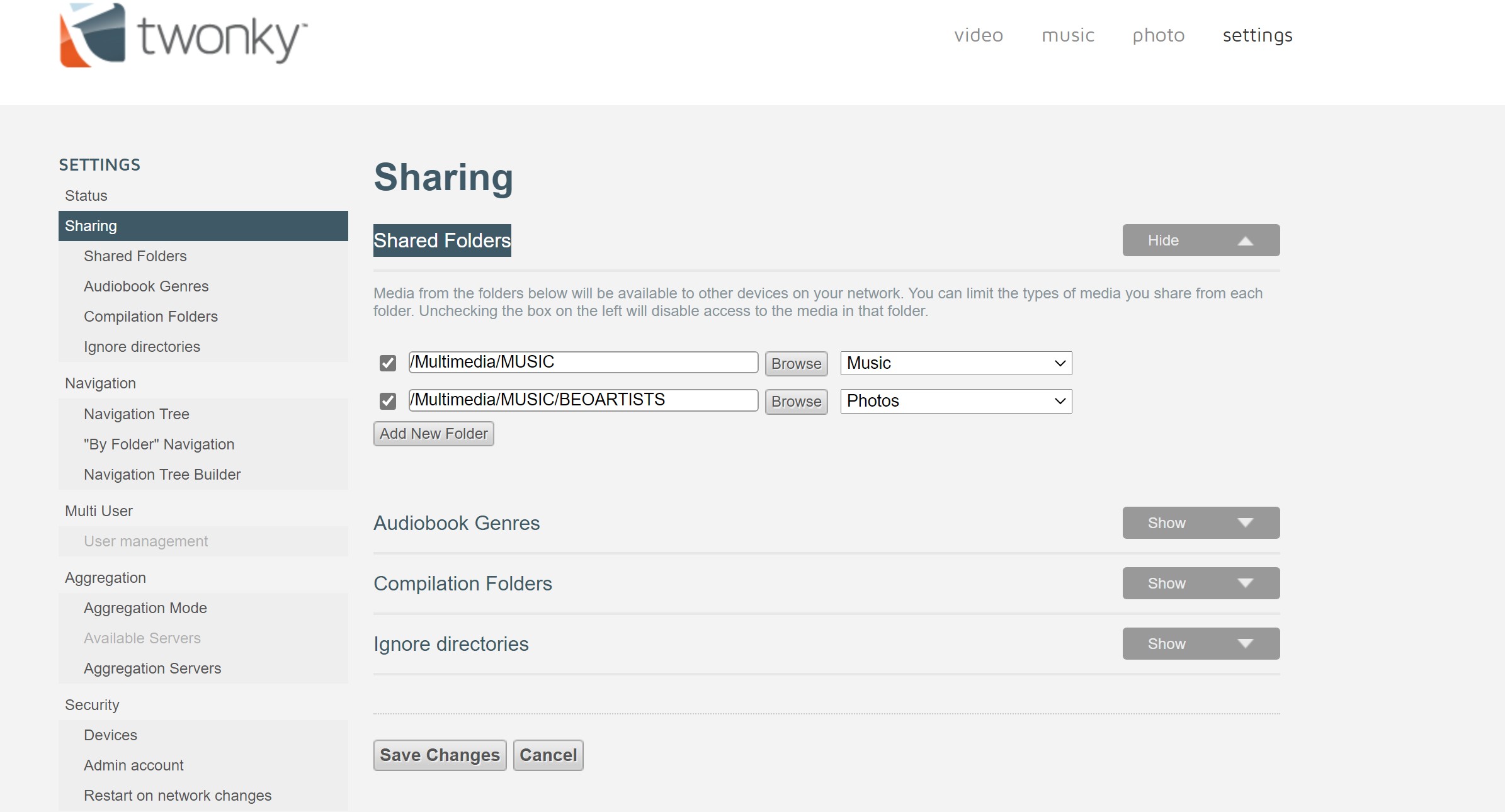Show the Ignore directories section
The height and width of the screenshot is (812, 1505).
click(x=1200, y=644)
